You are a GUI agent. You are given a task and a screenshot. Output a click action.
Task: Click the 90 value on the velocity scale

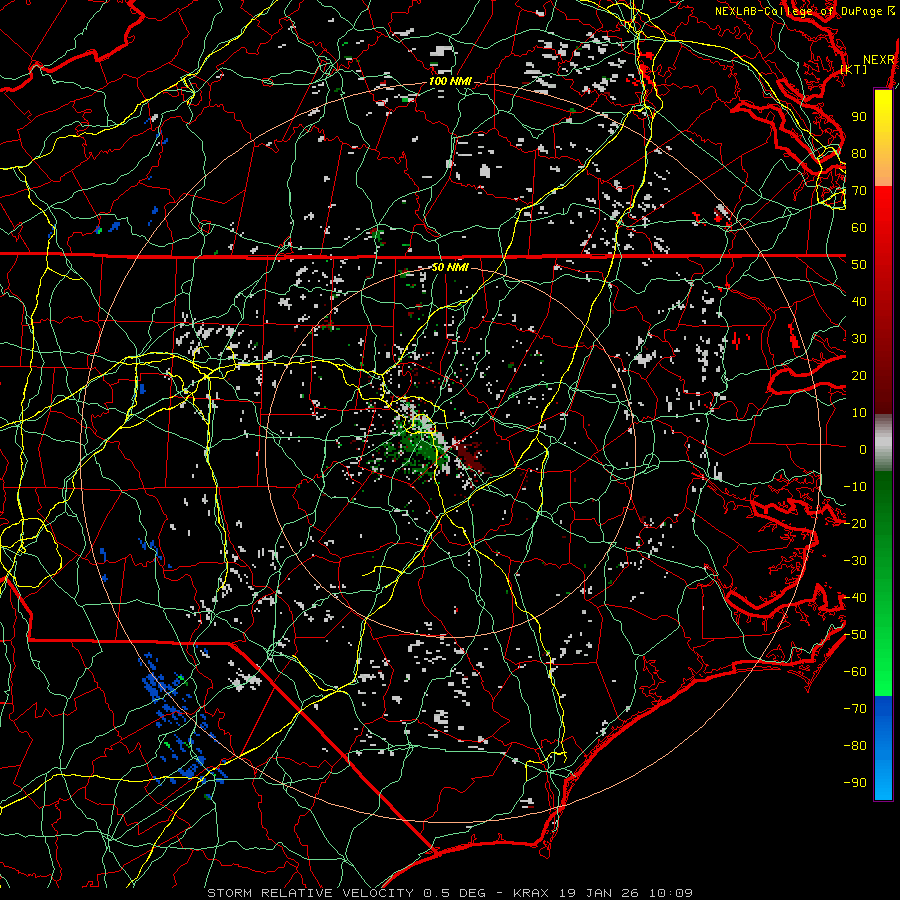859,117
